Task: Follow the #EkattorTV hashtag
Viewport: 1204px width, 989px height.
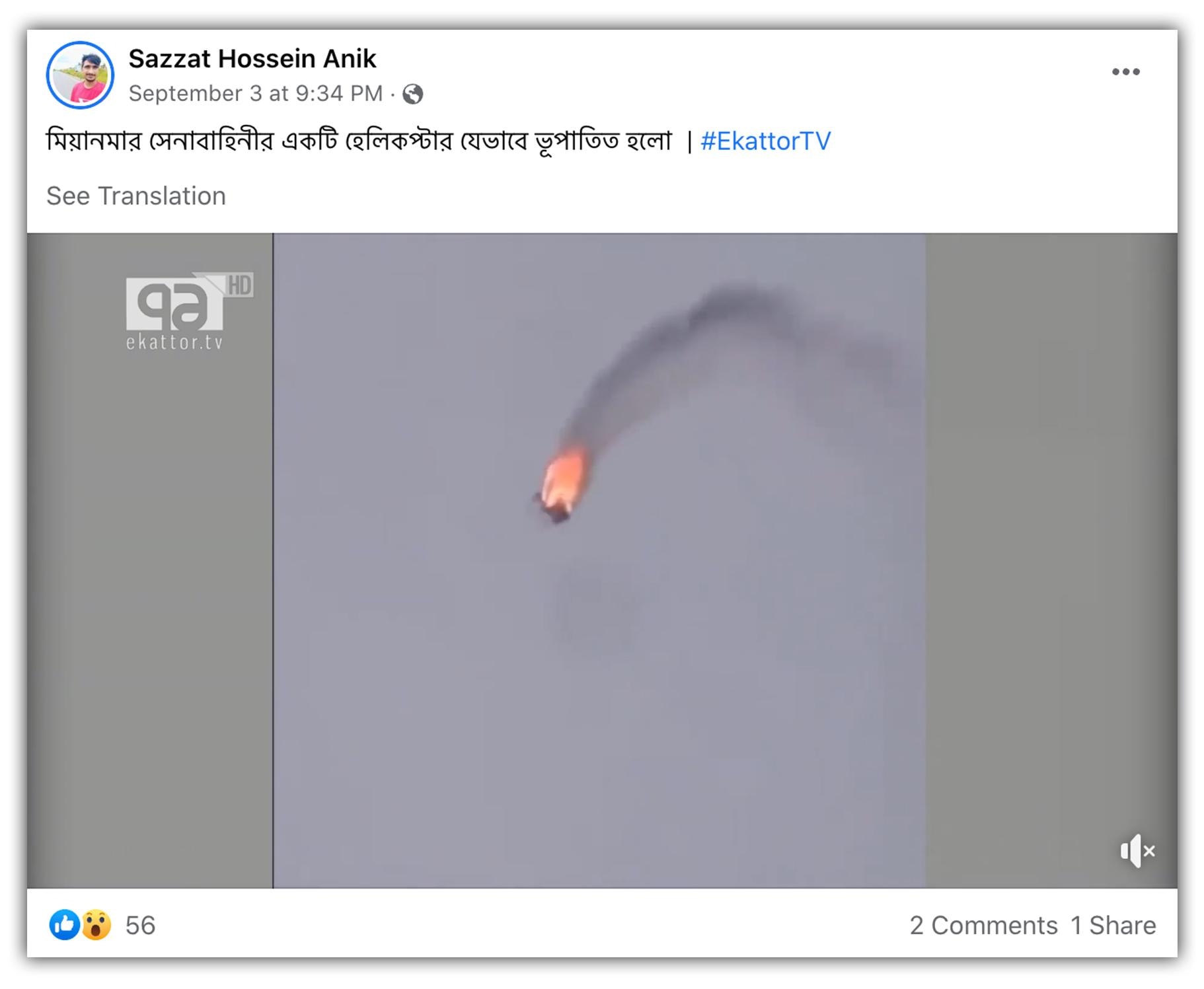Action: [765, 141]
